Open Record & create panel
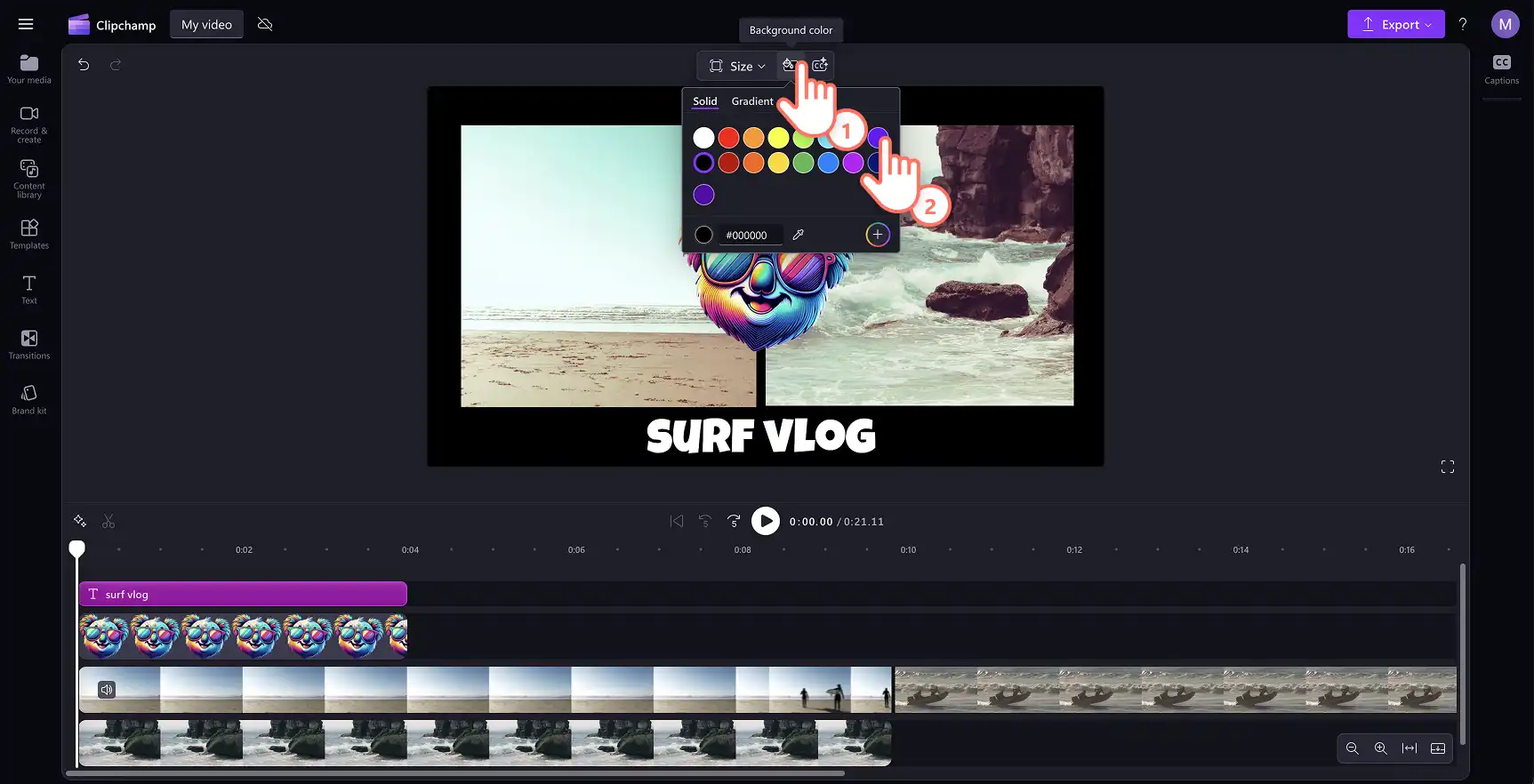 click(x=29, y=124)
